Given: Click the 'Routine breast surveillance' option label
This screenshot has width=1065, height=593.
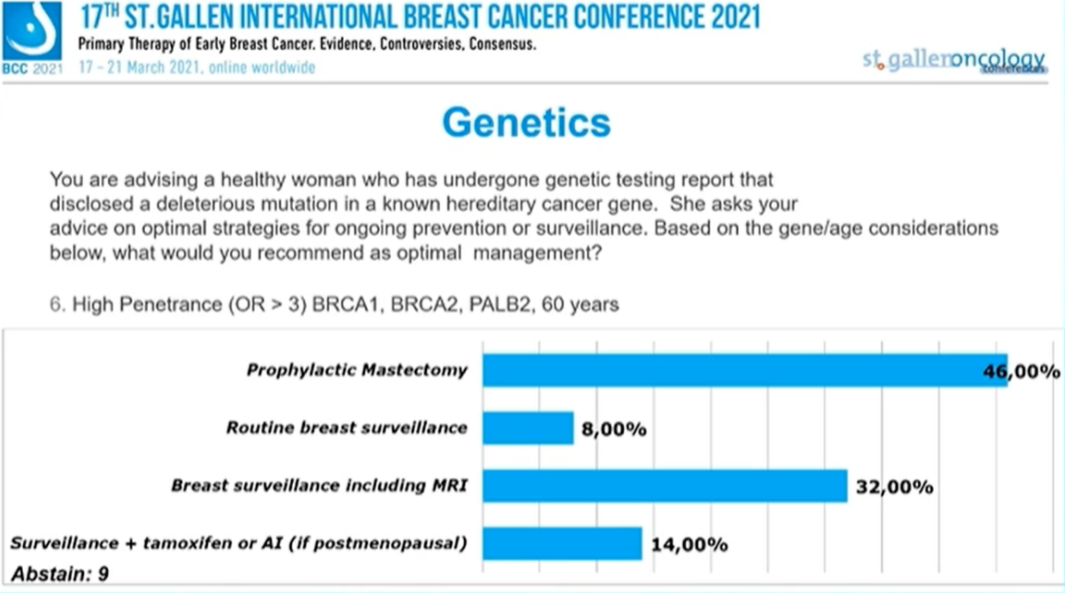Looking at the screenshot, I should click(346, 428).
